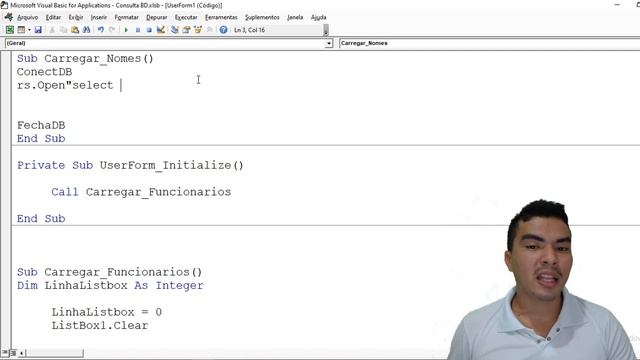This screenshot has height=360, width=640.
Task: Open the Editar menu
Action: 53,17
